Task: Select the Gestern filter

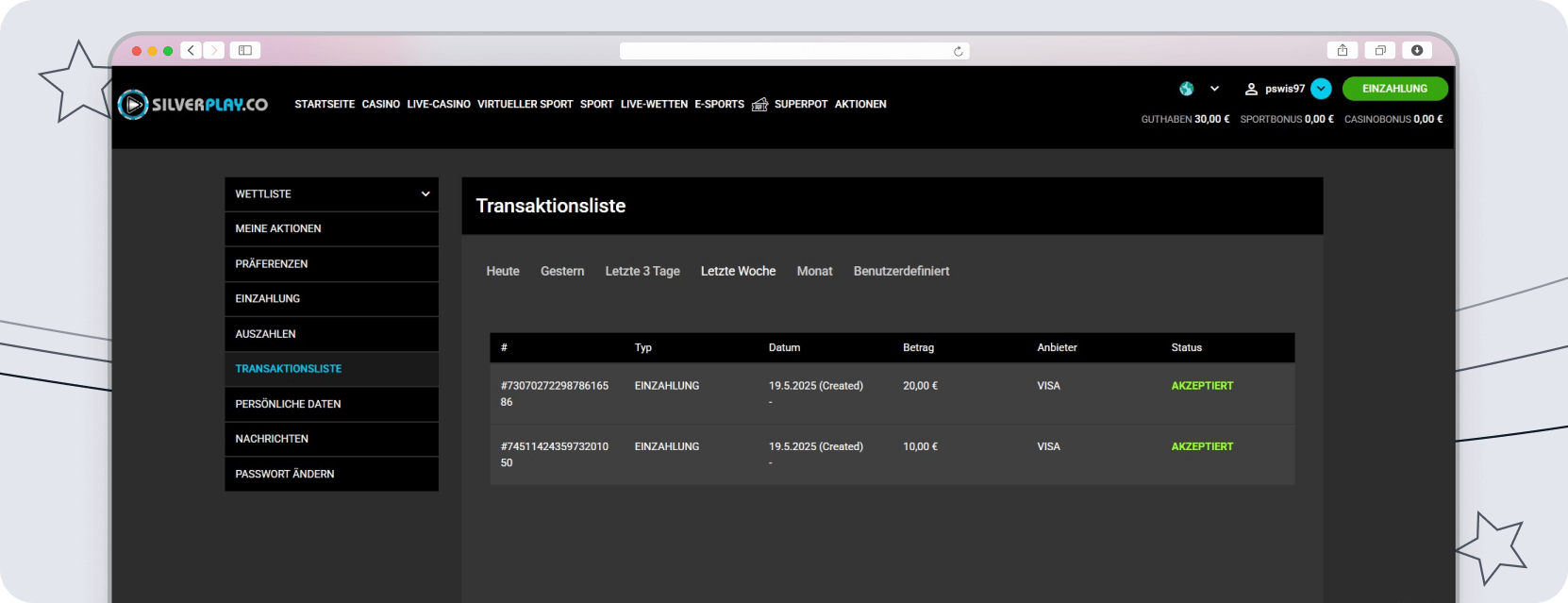Action: (x=562, y=271)
